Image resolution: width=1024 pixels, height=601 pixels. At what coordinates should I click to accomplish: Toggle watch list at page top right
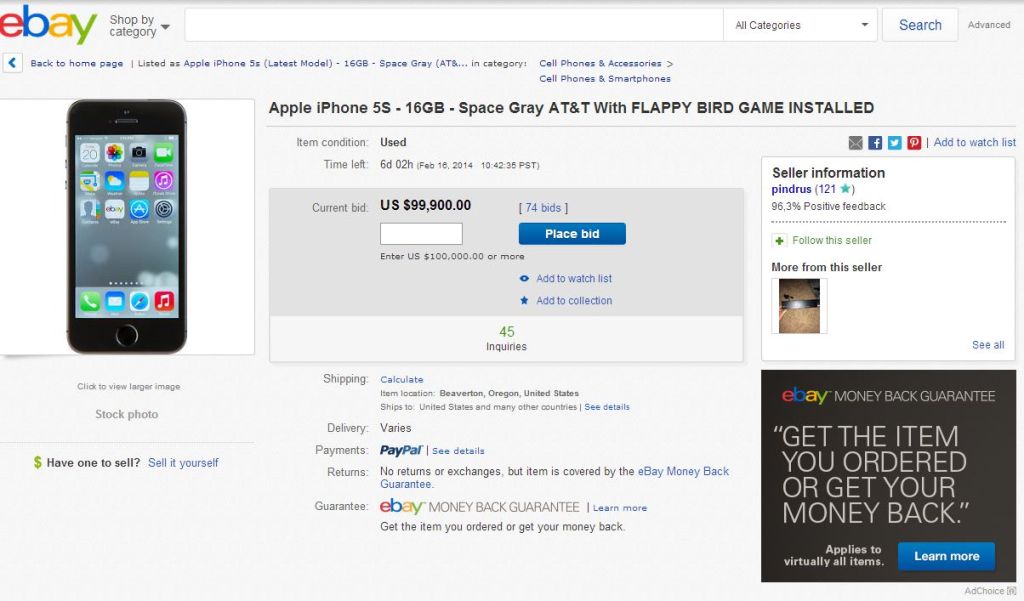coord(974,142)
